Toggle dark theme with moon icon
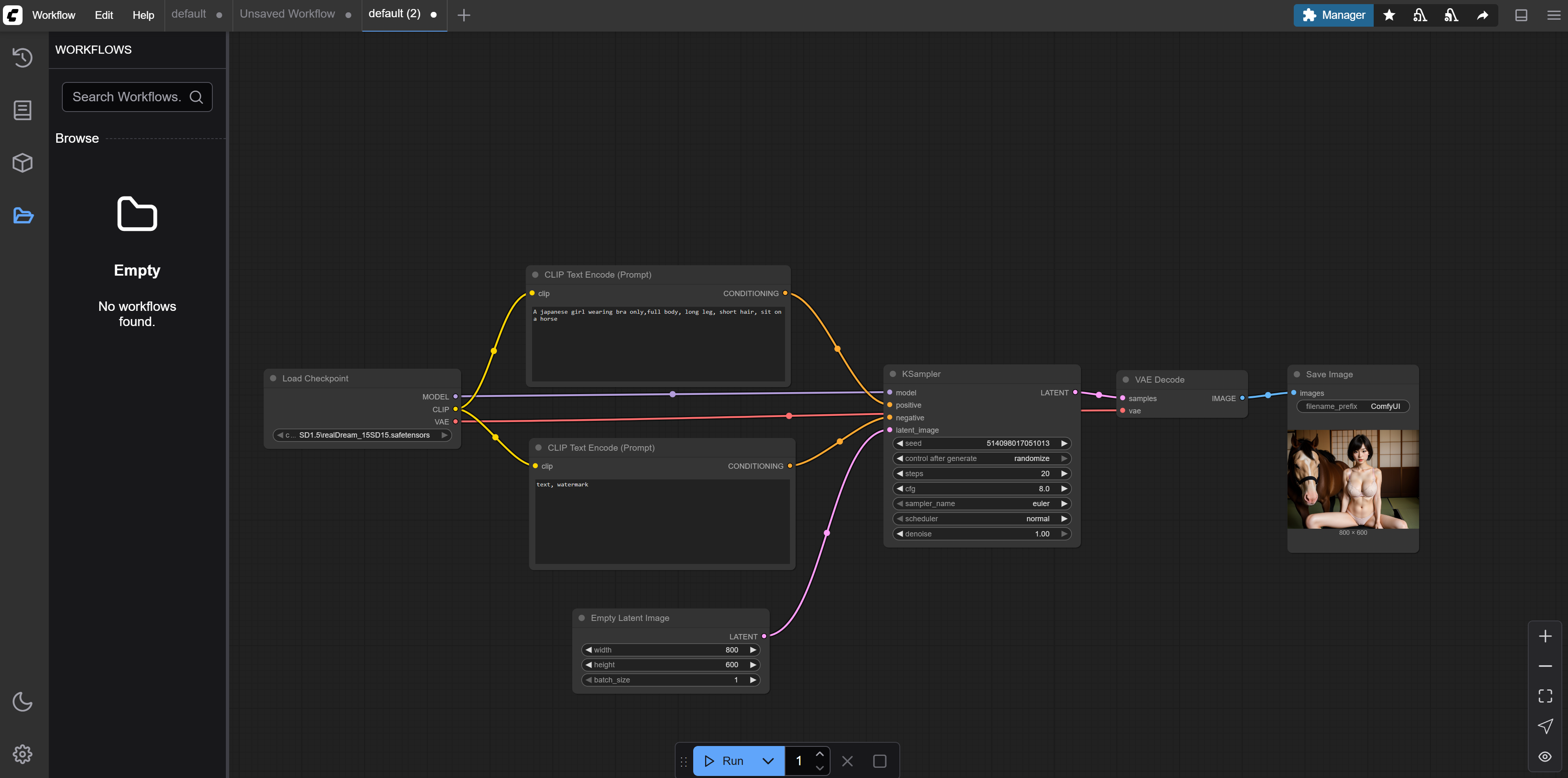 tap(23, 702)
